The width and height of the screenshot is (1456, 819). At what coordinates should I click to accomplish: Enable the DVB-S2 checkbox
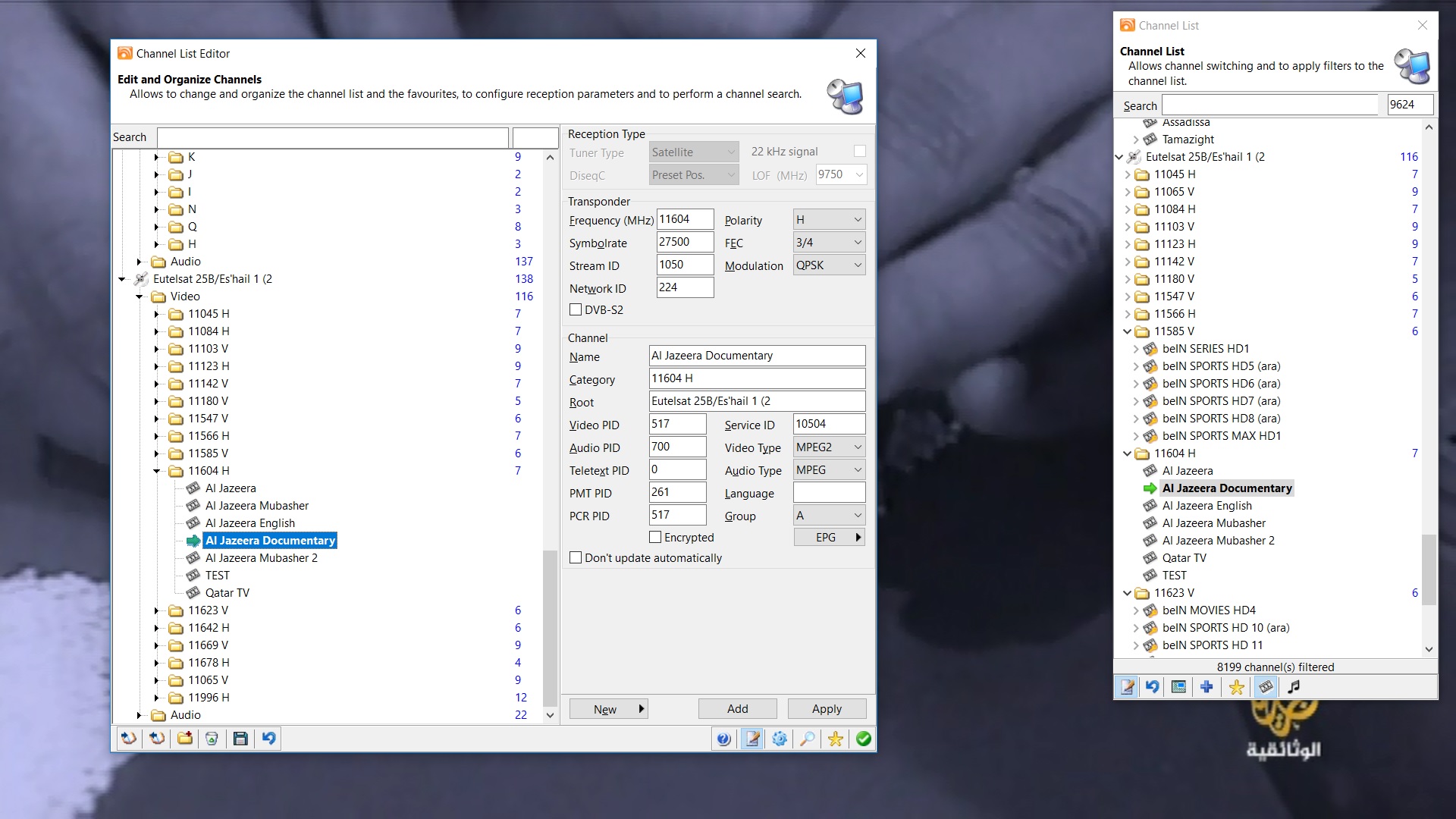[x=576, y=310]
